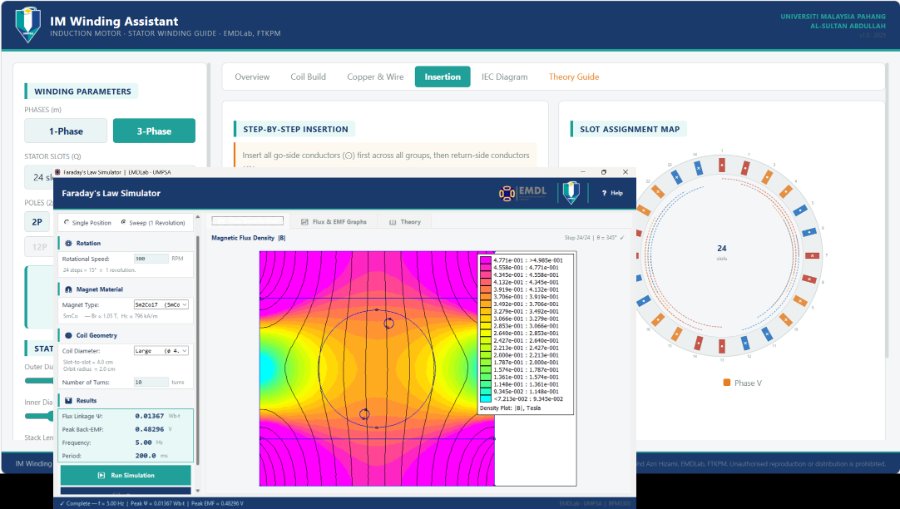Click the Frequency value 5.00
The width and height of the screenshot is (900, 509).
[x=143, y=442]
